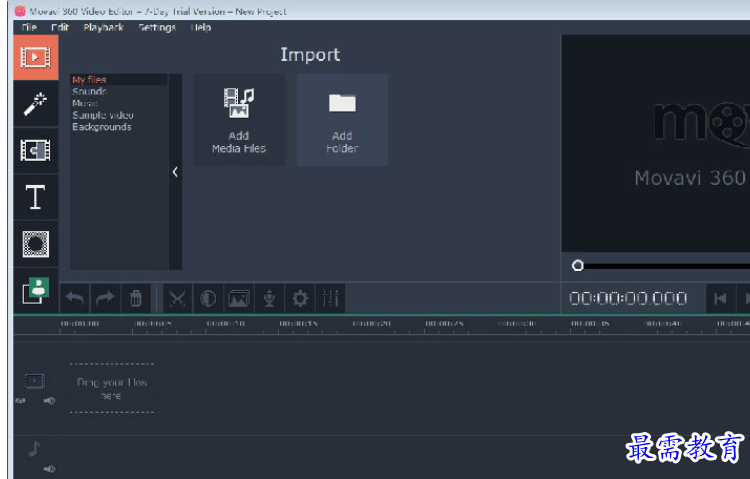750x479 pixels.
Task: Select the Sample video category
Action: [x=103, y=115]
